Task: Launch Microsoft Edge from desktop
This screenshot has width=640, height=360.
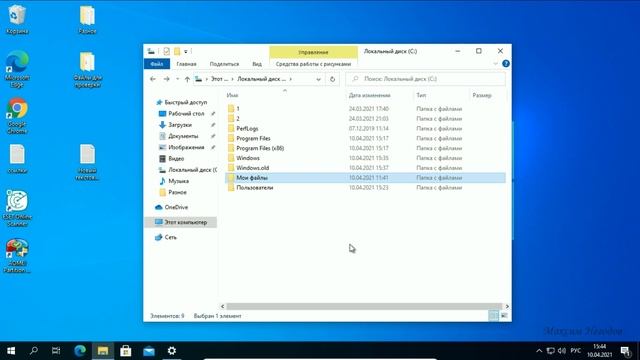Action: (x=17, y=69)
